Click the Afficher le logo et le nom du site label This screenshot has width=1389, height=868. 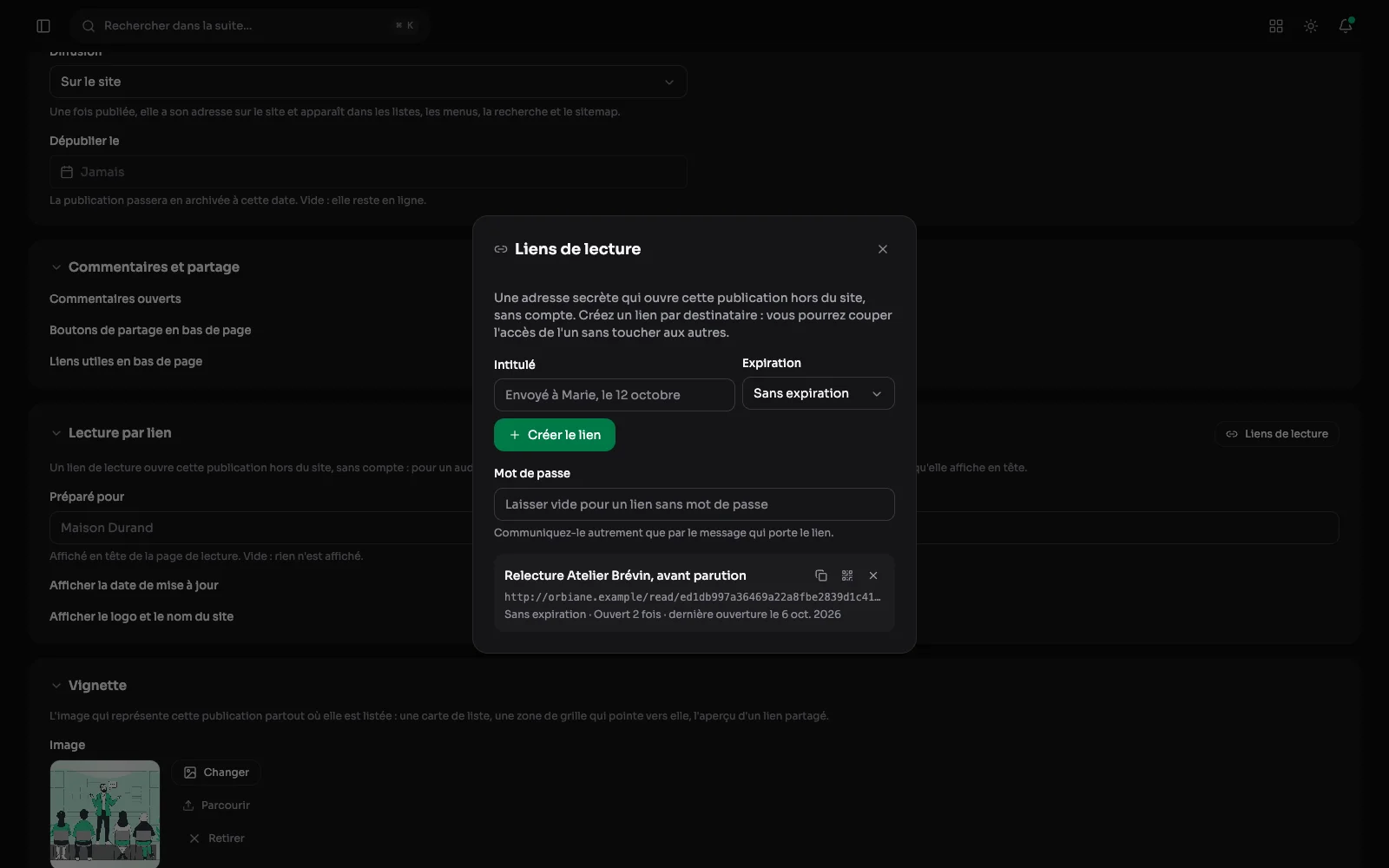point(142,616)
